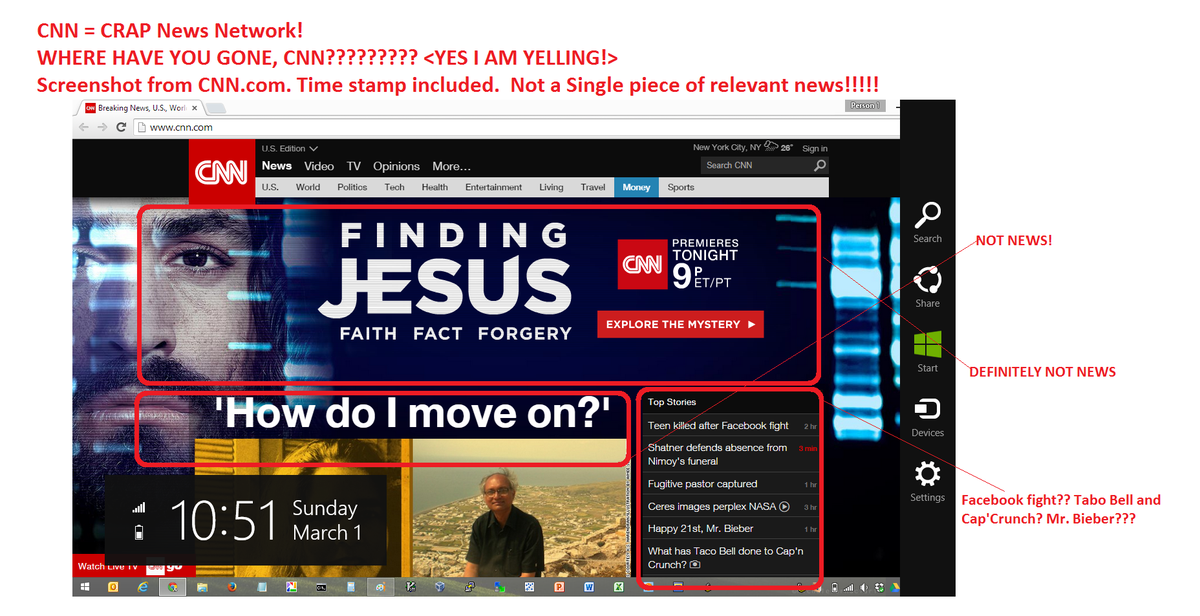The width and height of the screenshot is (1200, 616).
Task: Close the Breaking News browser tab
Action: click(x=193, y=107)
